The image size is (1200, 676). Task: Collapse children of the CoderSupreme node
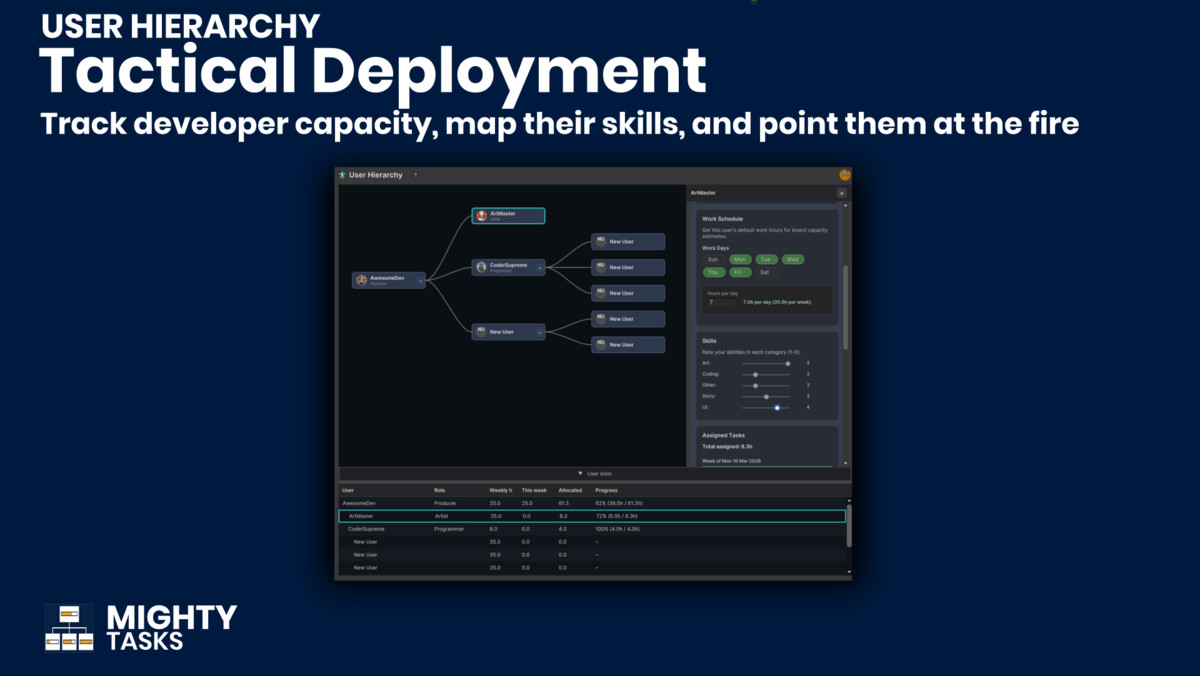pyautogui.click(x=540, y=268)
